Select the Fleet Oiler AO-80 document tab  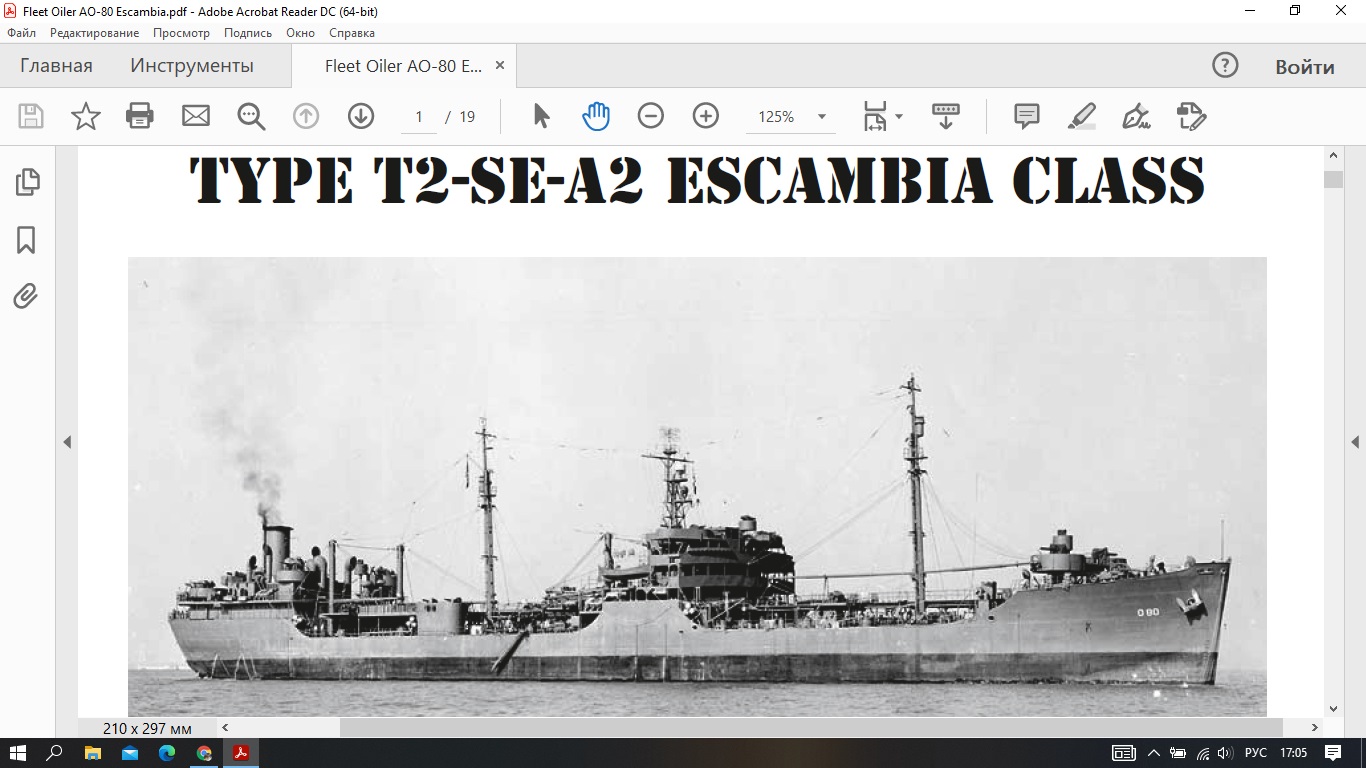[403, 66]
